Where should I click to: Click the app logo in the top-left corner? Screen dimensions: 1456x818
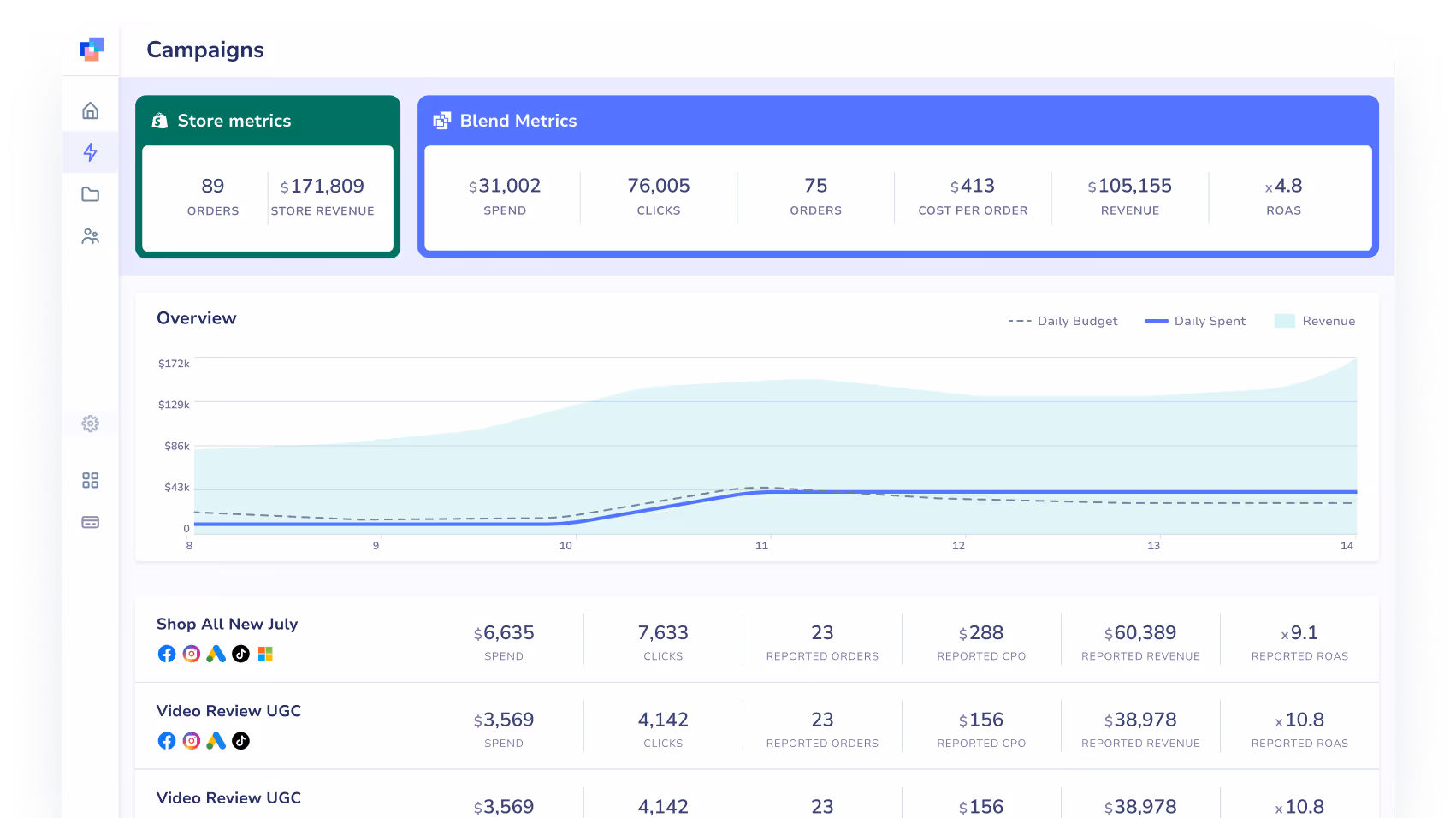point(92,50)
